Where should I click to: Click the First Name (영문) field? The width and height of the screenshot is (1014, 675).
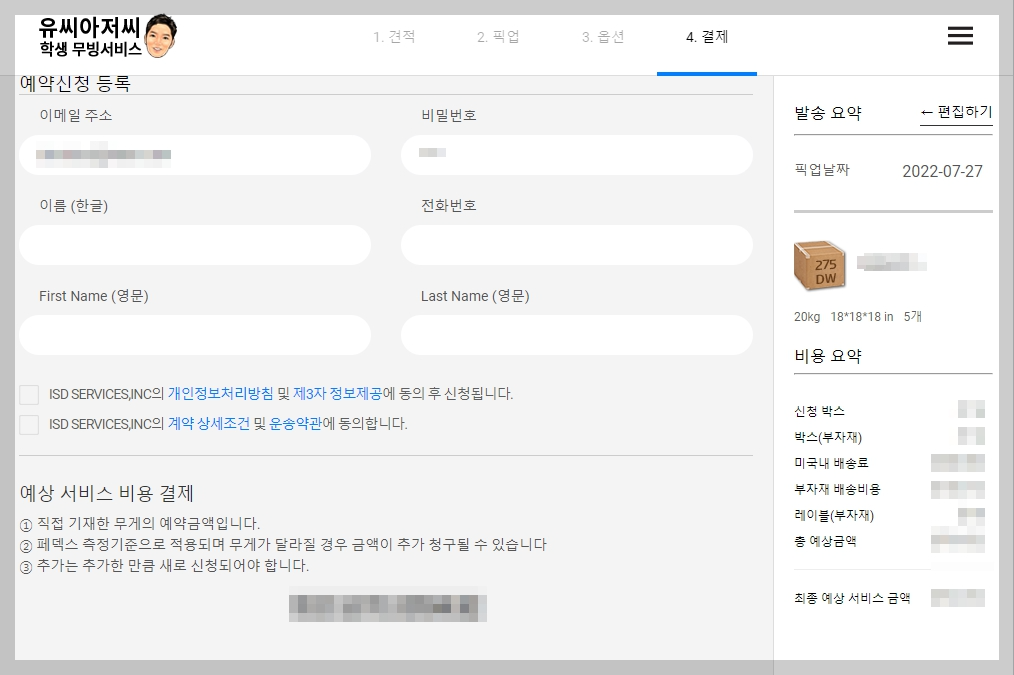click(x=195, y=335)
